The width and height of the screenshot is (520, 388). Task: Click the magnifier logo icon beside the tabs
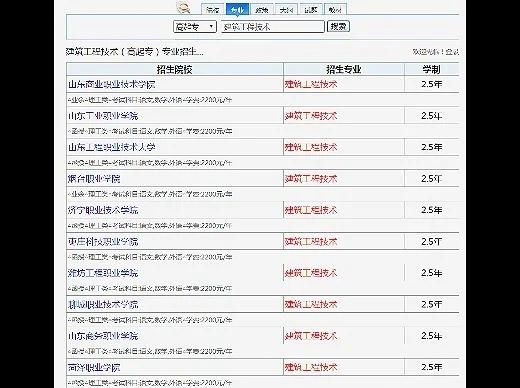183,7
